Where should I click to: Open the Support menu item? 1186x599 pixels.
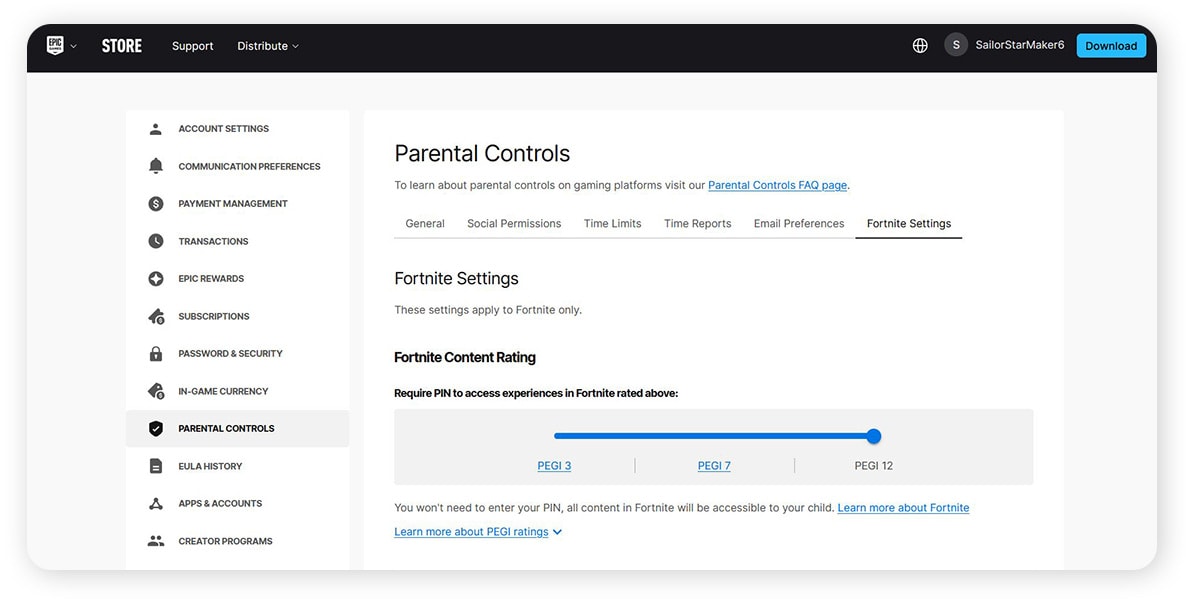192,46
